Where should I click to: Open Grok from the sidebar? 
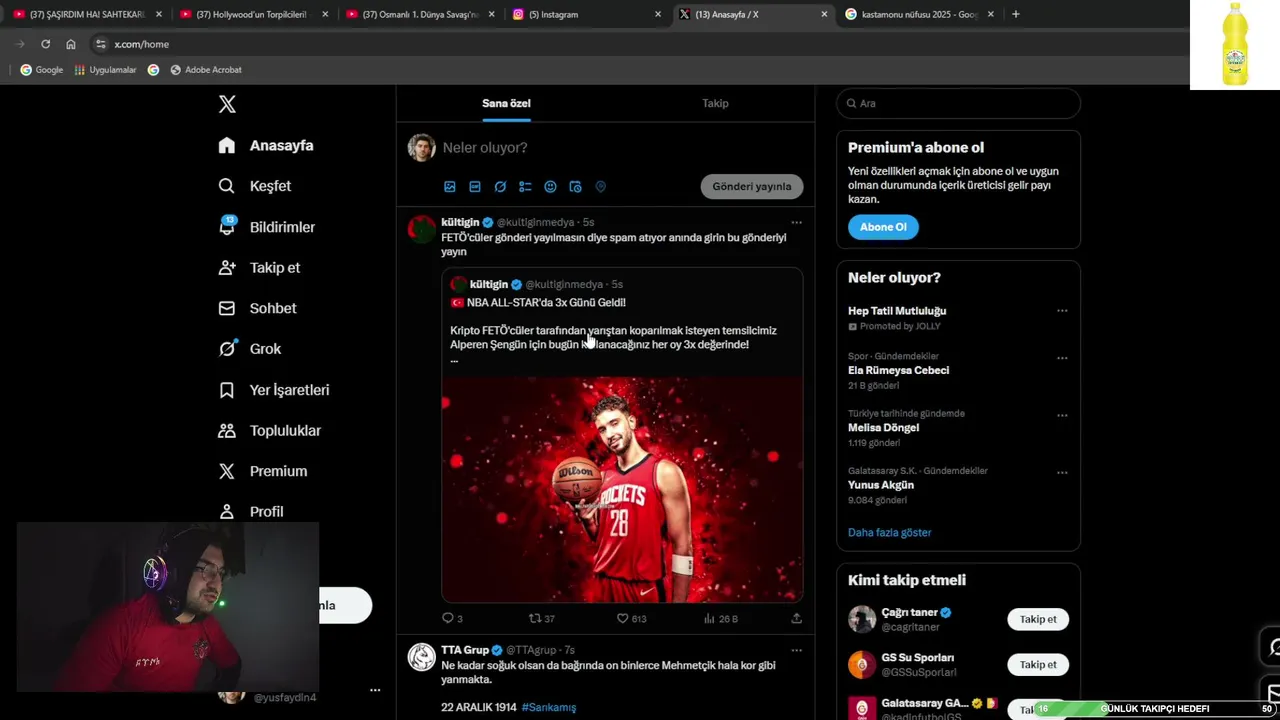250,349
